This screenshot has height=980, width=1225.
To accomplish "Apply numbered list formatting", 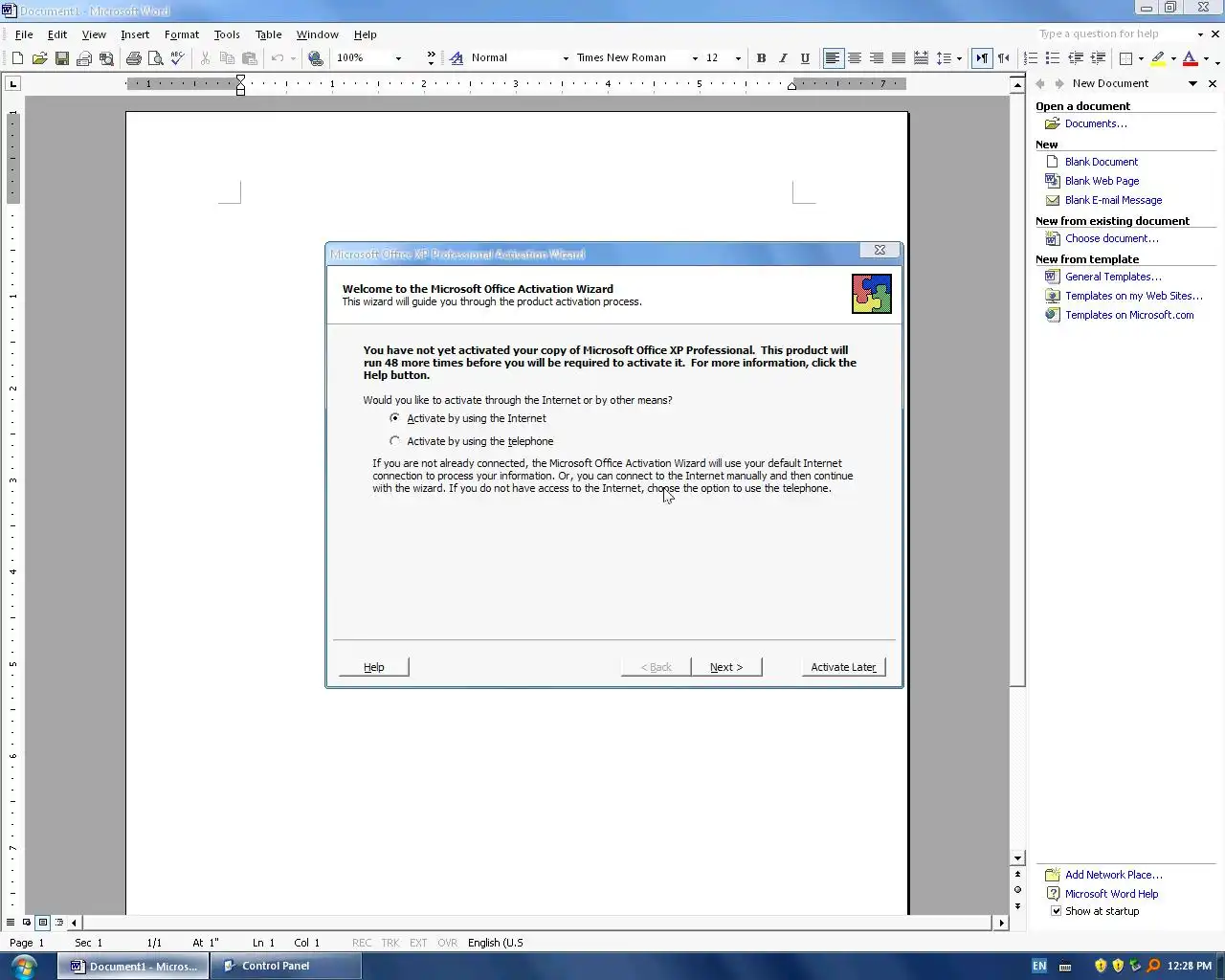I will click(1031, 58).
